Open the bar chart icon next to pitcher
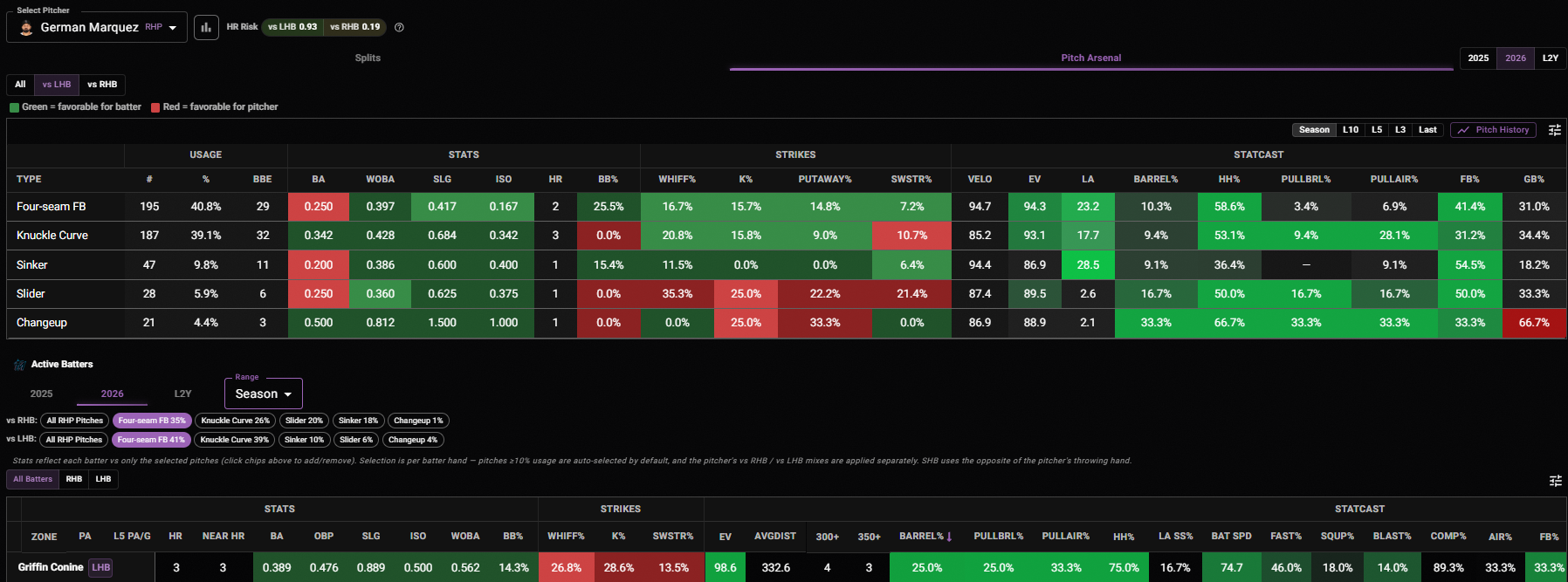 pos(206,27)
